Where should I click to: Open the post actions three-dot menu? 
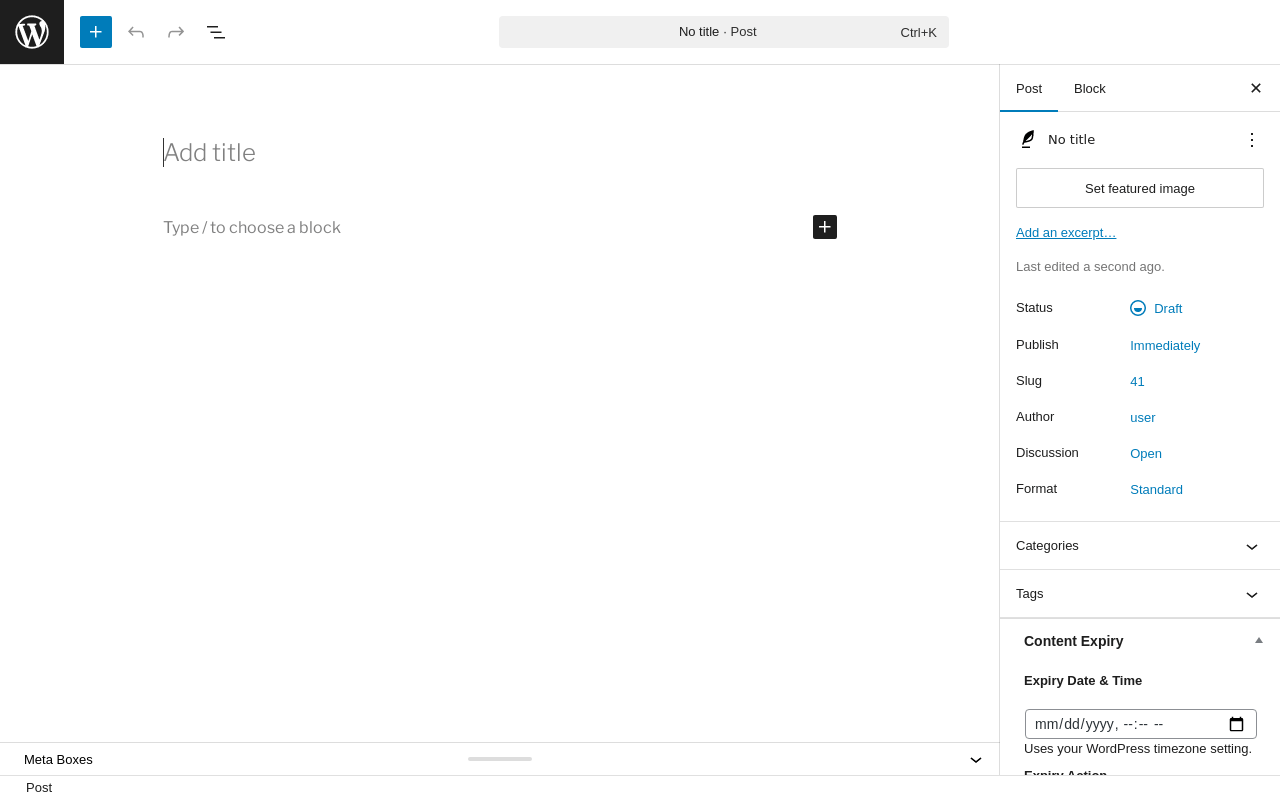point(1252,140)
